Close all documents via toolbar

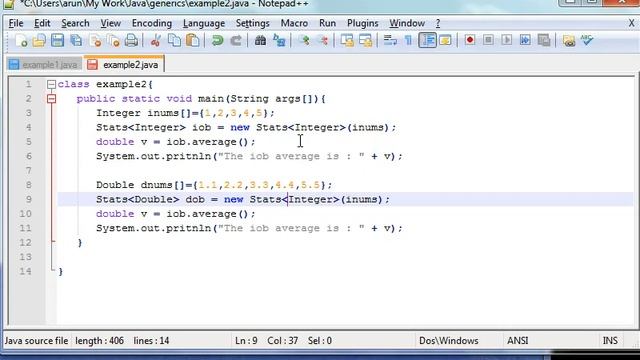click(113, 40)
